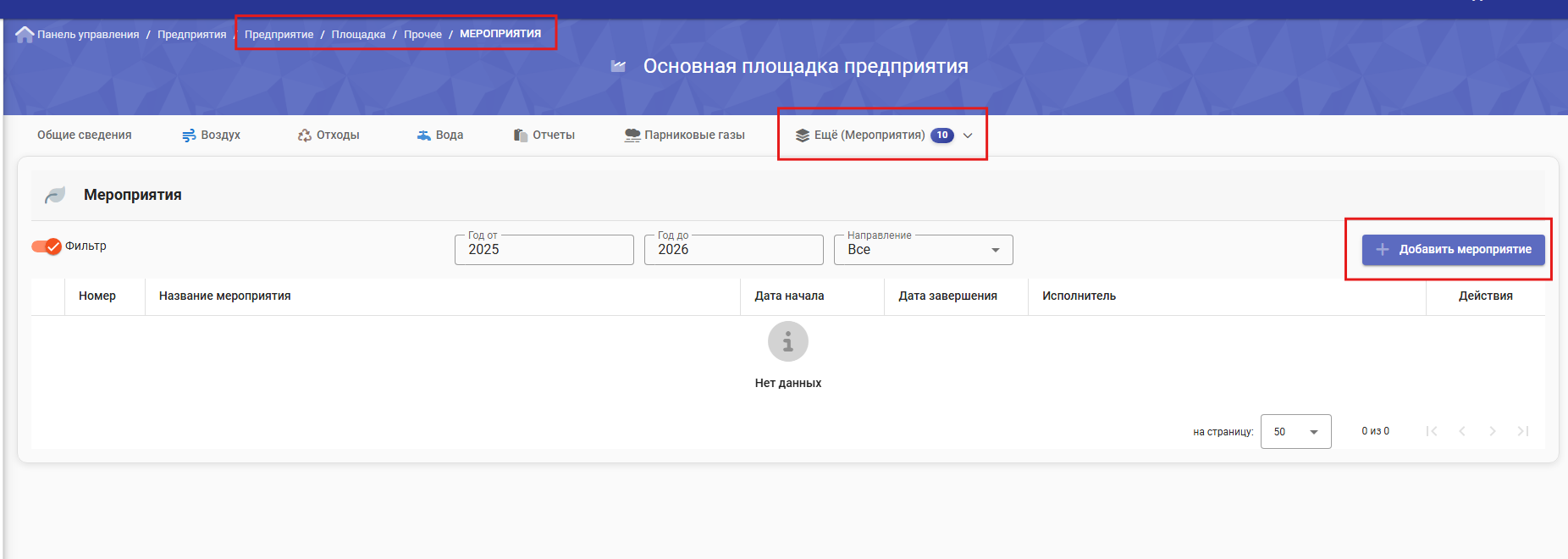Click the layers icon on Ещё tab
Viewport: 1568px width, 559px height.
pyautogui.click(x=803, y=136)
